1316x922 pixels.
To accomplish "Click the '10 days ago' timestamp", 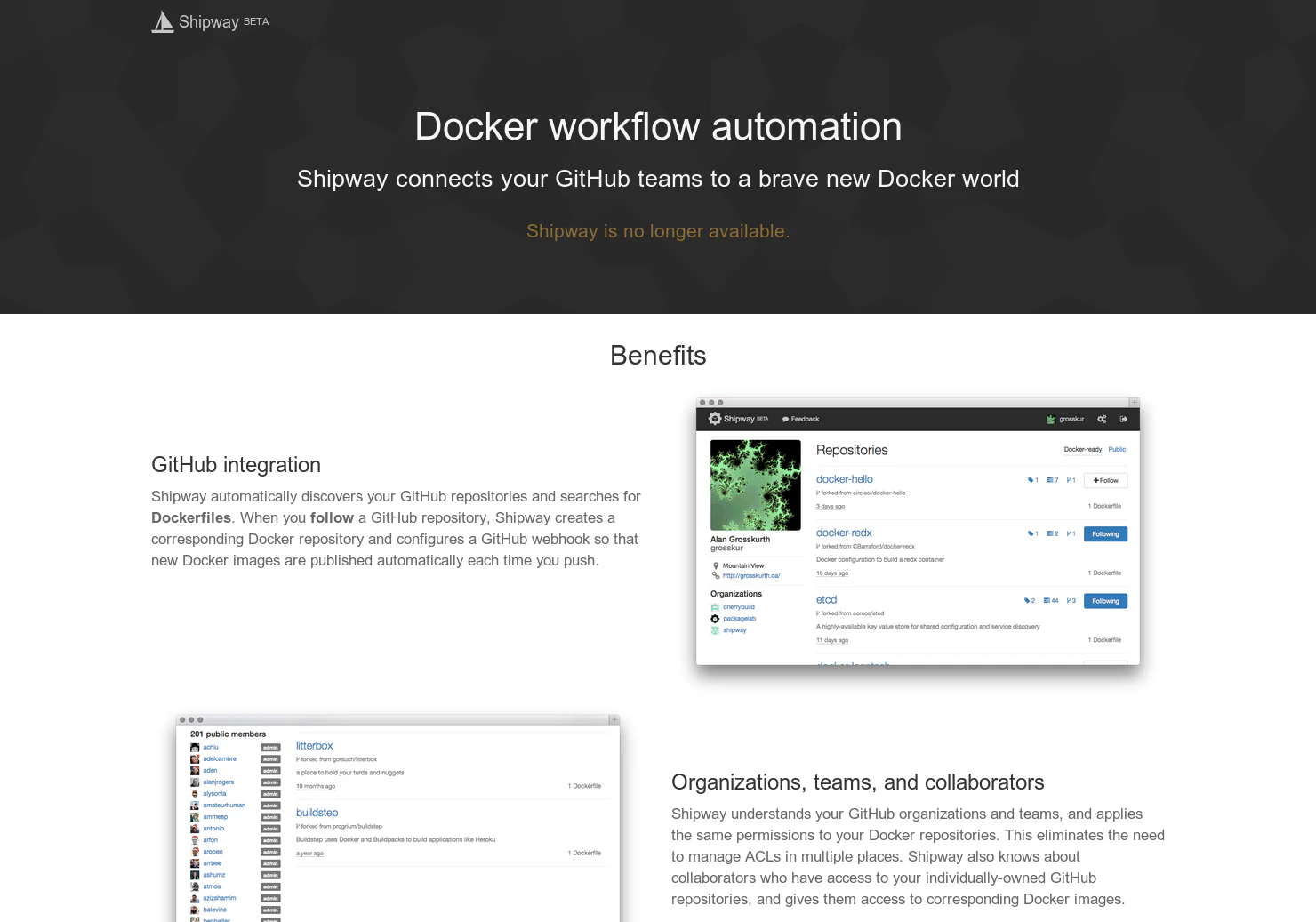I will coord(832,573).
